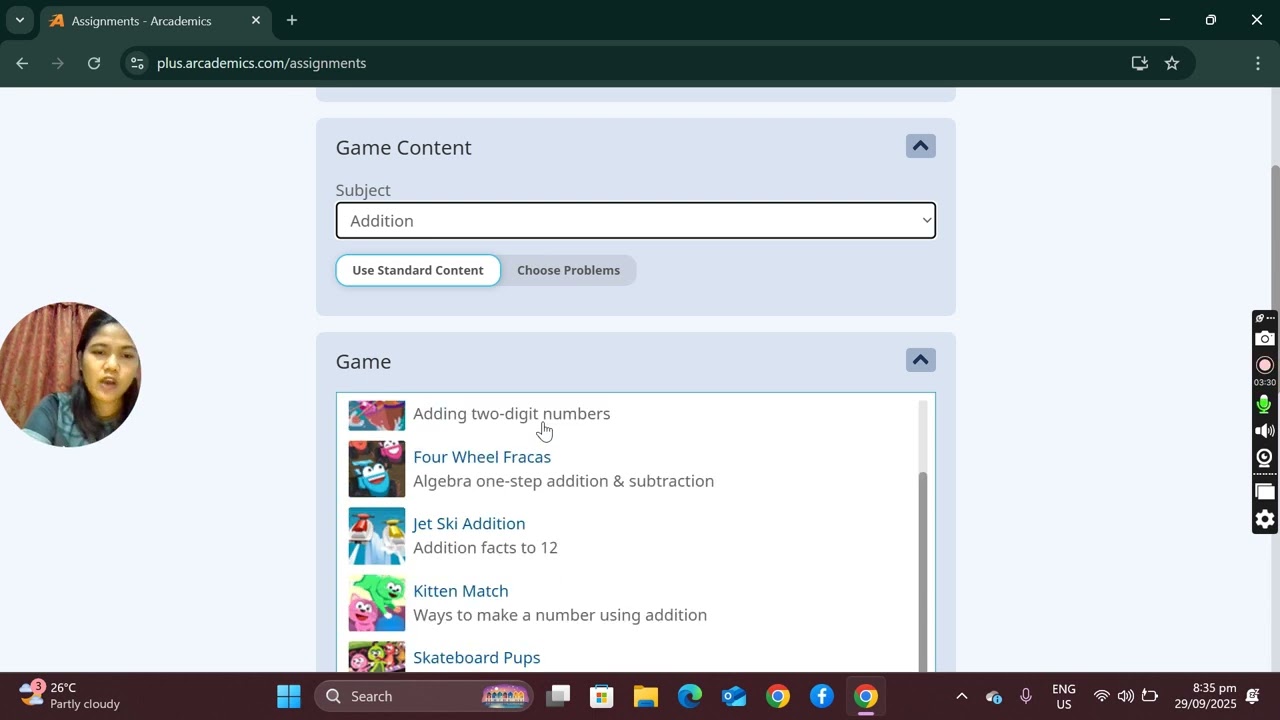Click the game list scrollbar thumb
The image size is (1280, 720).
click(x=923, y=570)
